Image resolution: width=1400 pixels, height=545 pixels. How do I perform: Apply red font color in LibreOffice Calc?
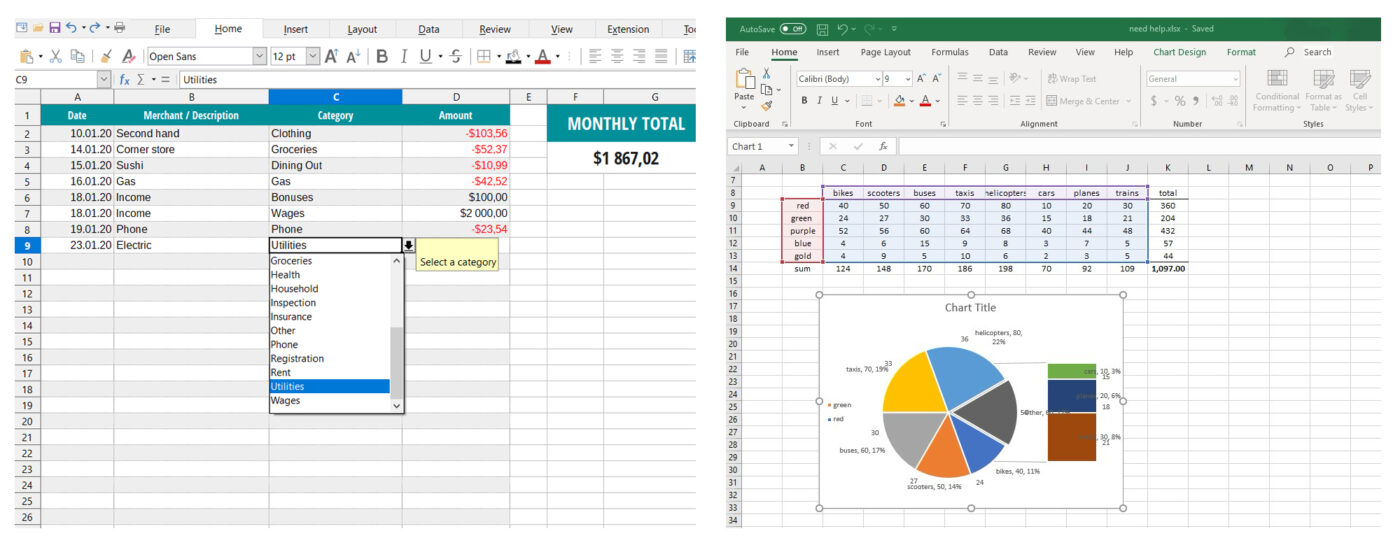tap(542, 56)
